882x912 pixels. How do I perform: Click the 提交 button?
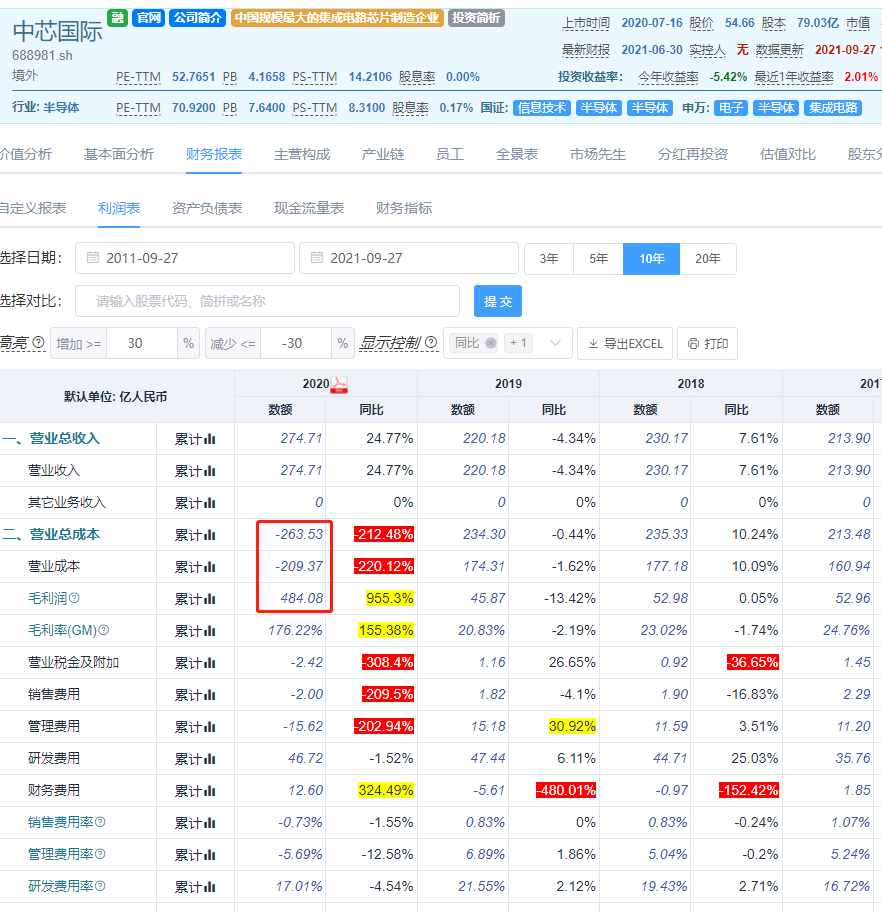[498, 301]
